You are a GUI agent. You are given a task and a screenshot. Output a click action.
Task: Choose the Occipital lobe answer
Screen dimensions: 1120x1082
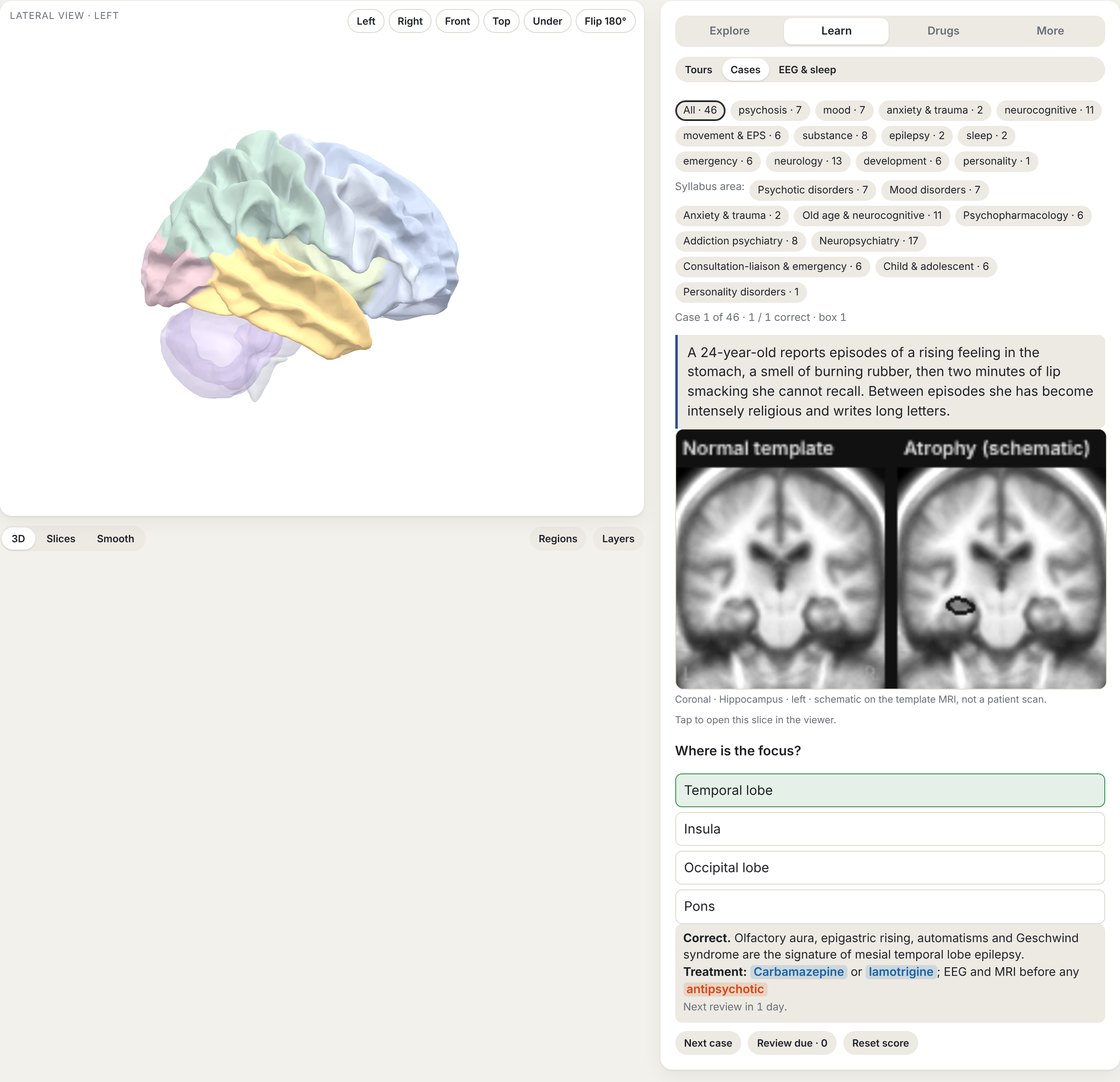(x=890, y=868)
